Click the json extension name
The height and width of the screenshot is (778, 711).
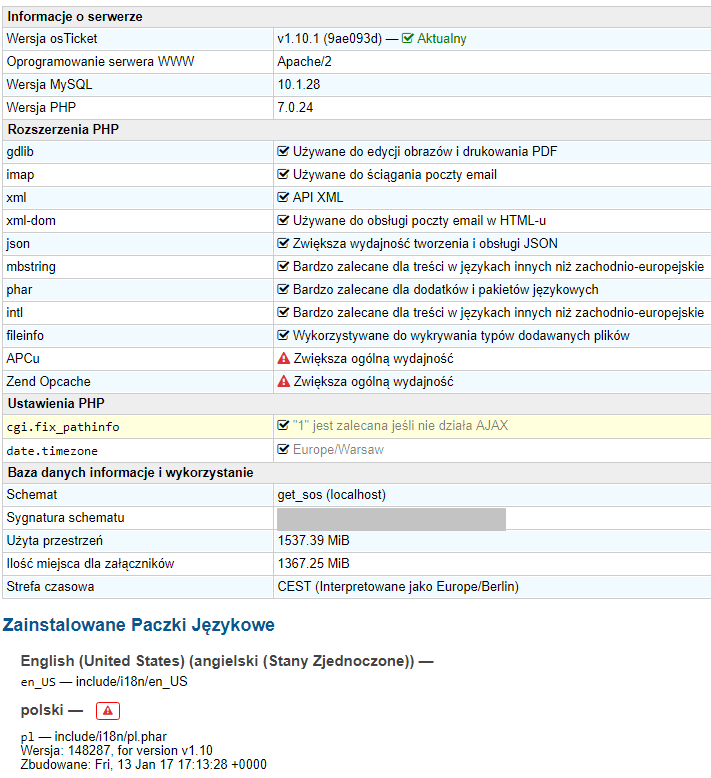(18, 244)
